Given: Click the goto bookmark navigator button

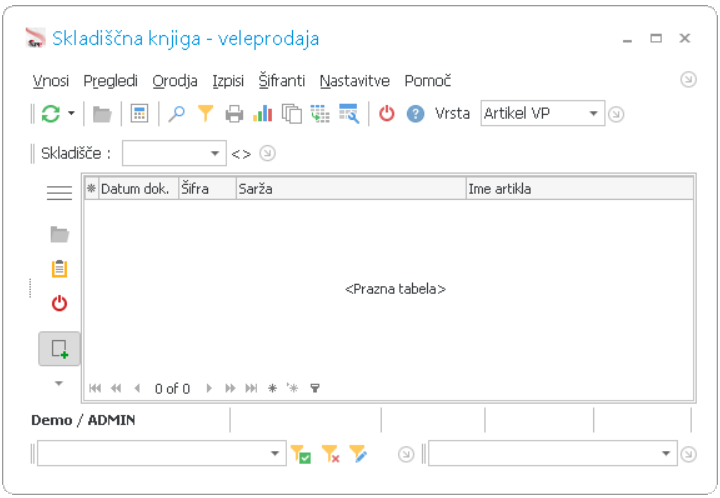Looking at the screenshot, I should coord(292,388).
